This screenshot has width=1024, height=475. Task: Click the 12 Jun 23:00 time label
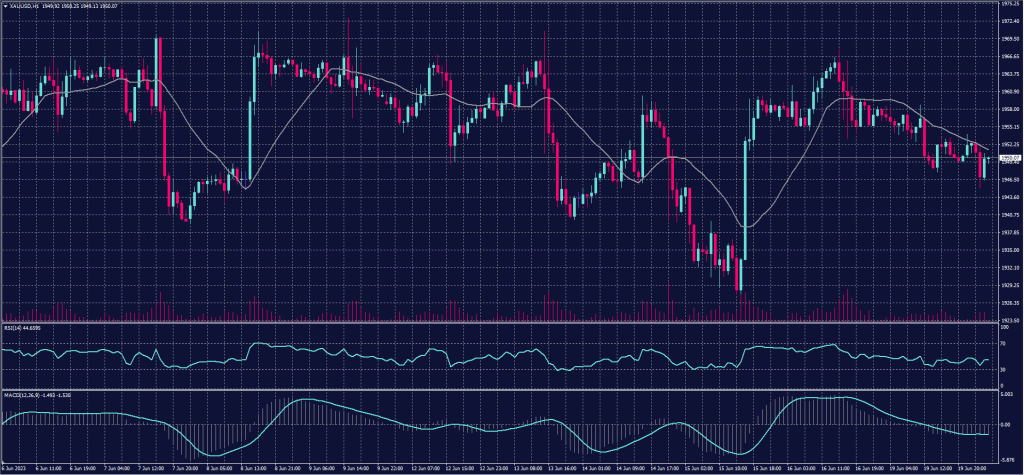pos(494,468)
